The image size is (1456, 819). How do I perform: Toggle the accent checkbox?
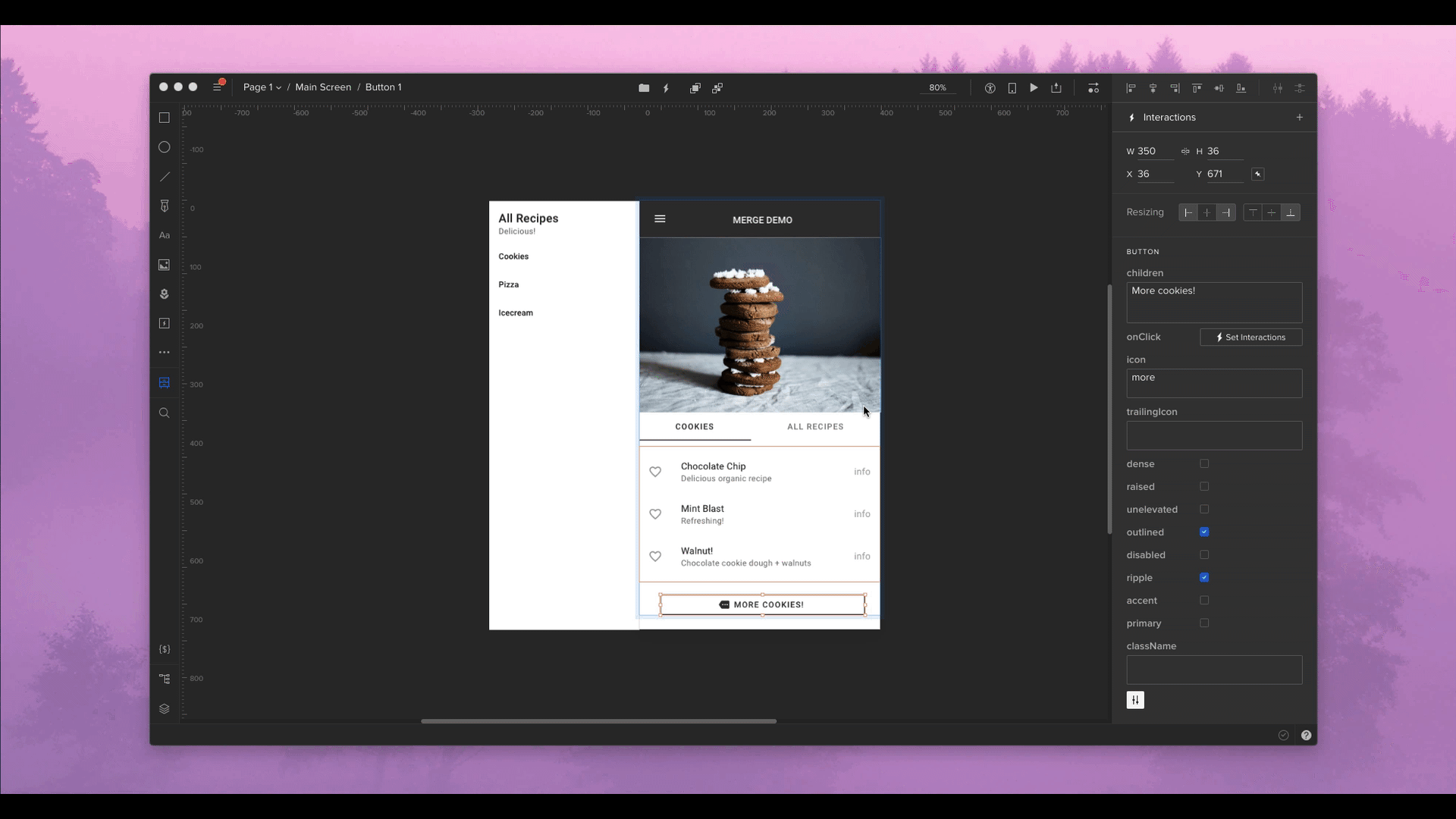tap(1204, 600)
